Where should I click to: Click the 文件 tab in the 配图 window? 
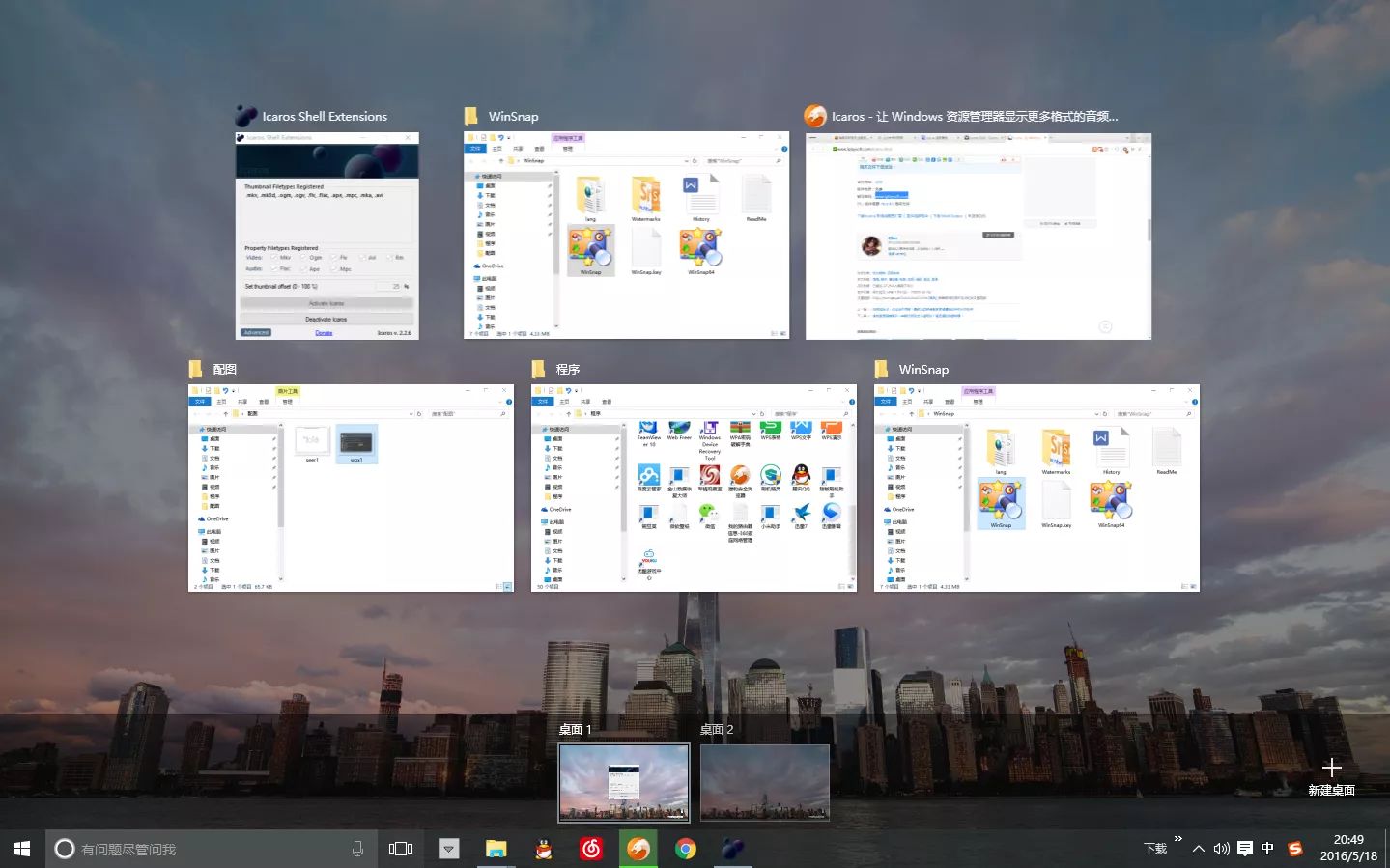coord(200,402)
